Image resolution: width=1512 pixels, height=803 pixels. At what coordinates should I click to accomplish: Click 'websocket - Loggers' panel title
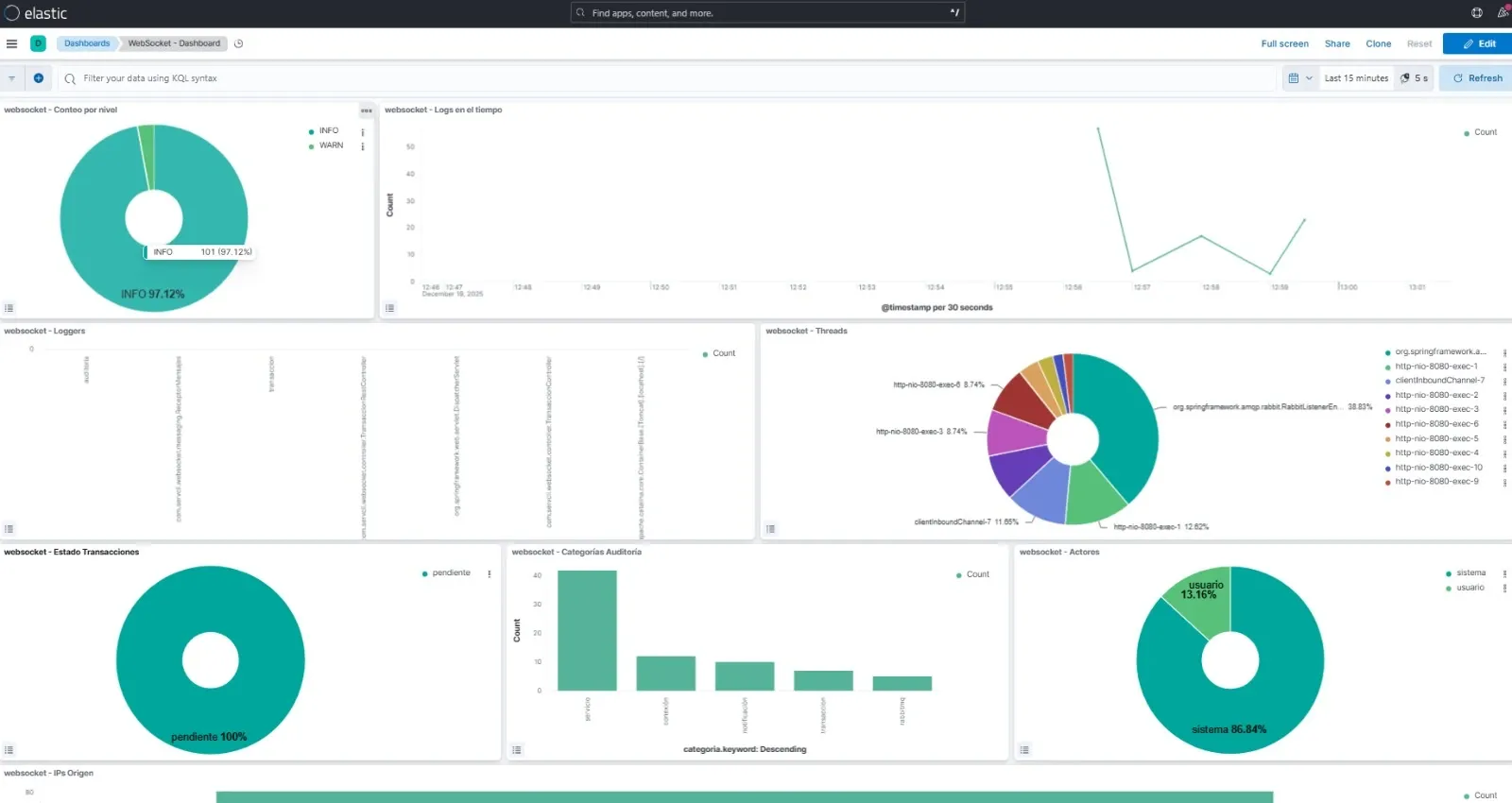point(44,332)
